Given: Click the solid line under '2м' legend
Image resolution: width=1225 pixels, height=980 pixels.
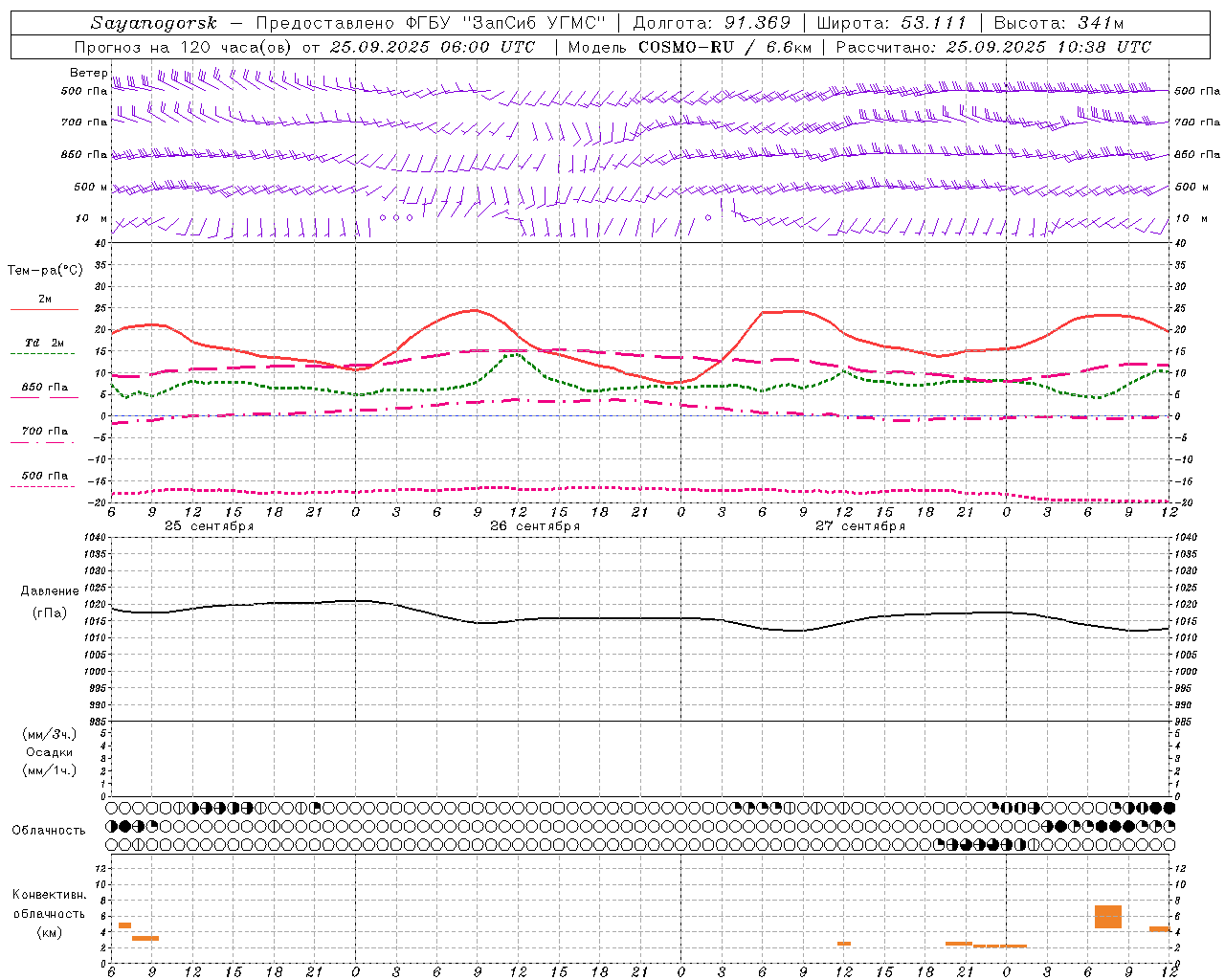Looking at the screenshot, I should [x=44, y=310].
